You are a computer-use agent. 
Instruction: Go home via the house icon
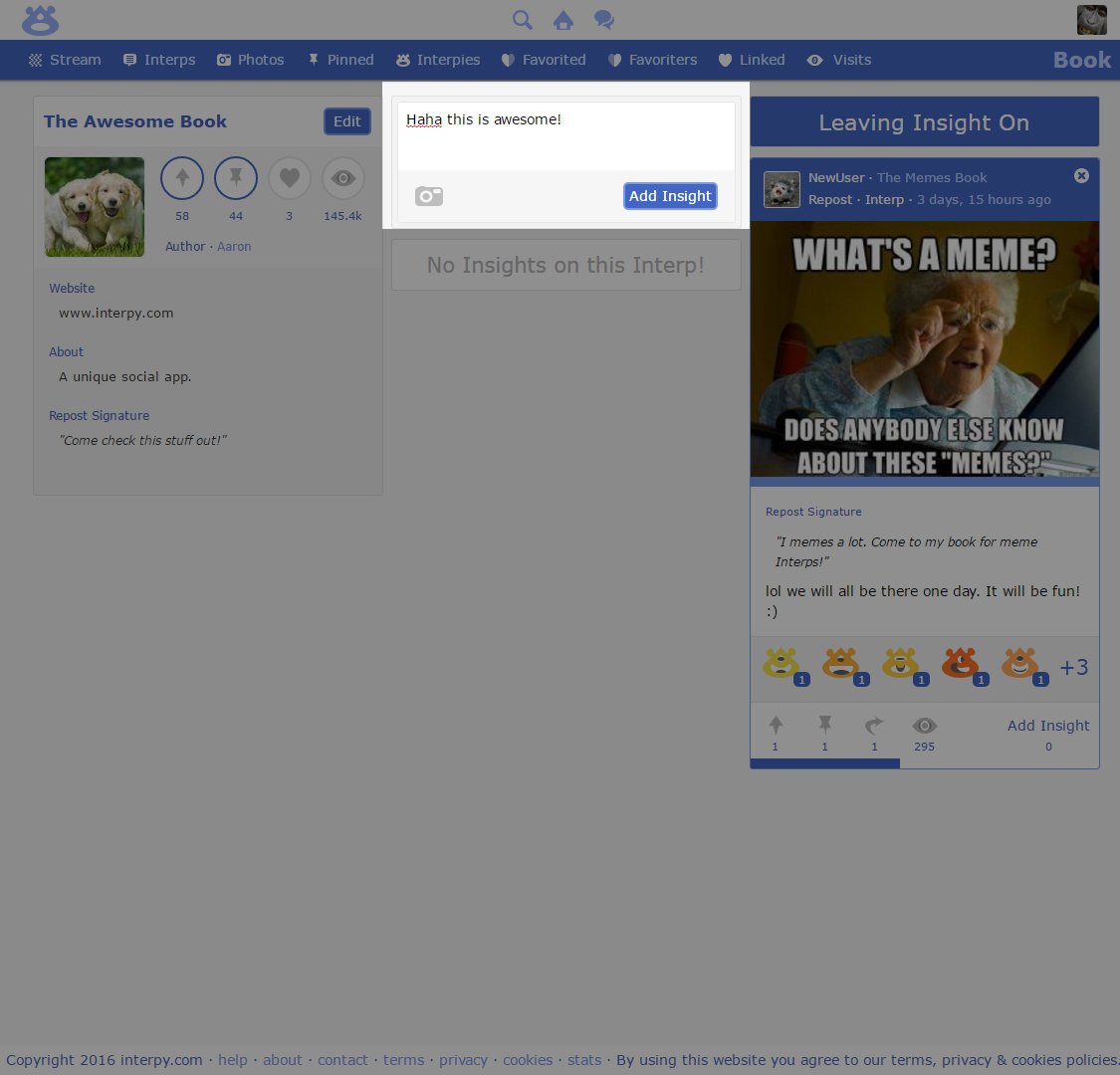pyautogui.click(x=562, y=20)
